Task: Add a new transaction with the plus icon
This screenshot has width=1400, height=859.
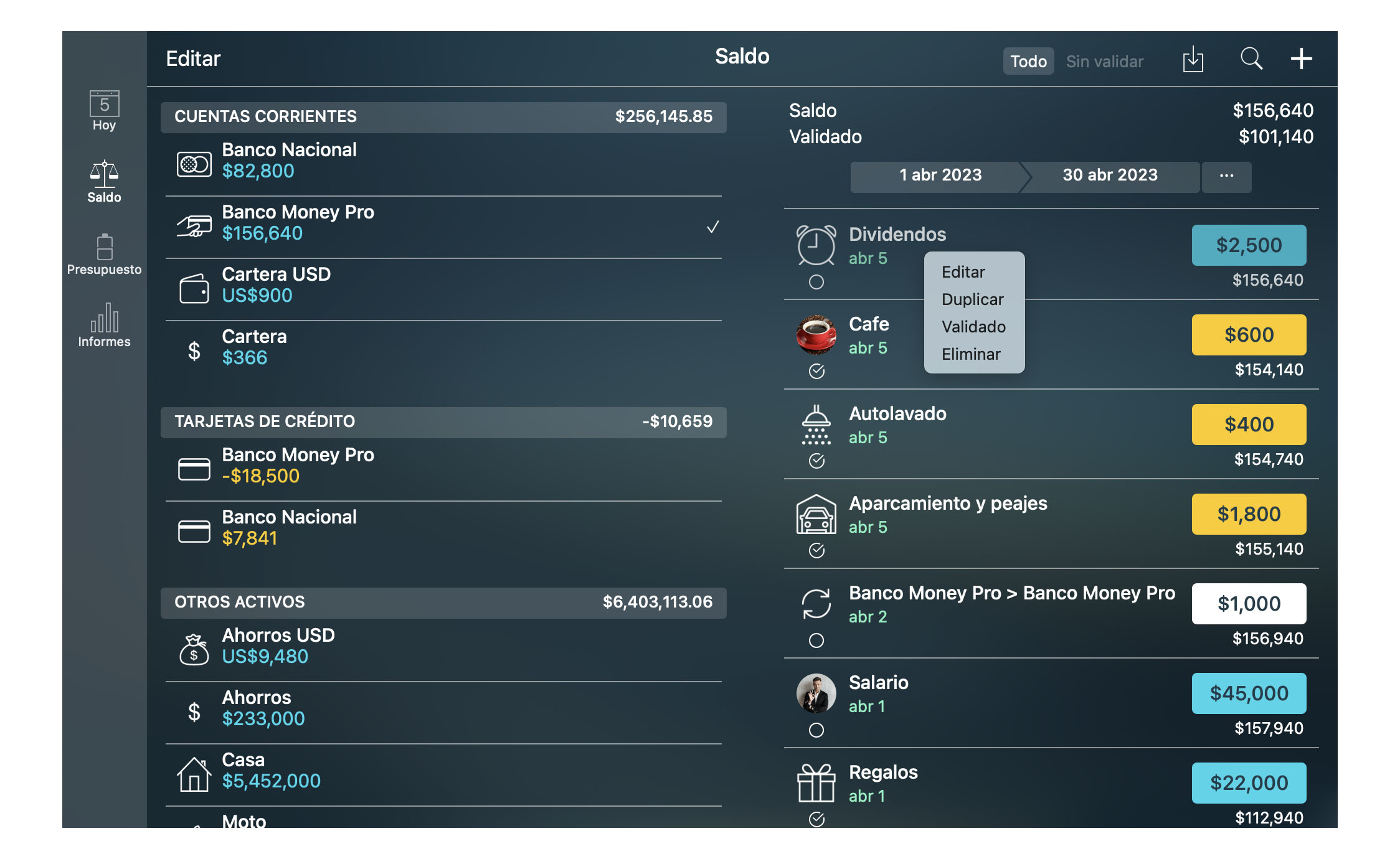Action: point(1301,59)
